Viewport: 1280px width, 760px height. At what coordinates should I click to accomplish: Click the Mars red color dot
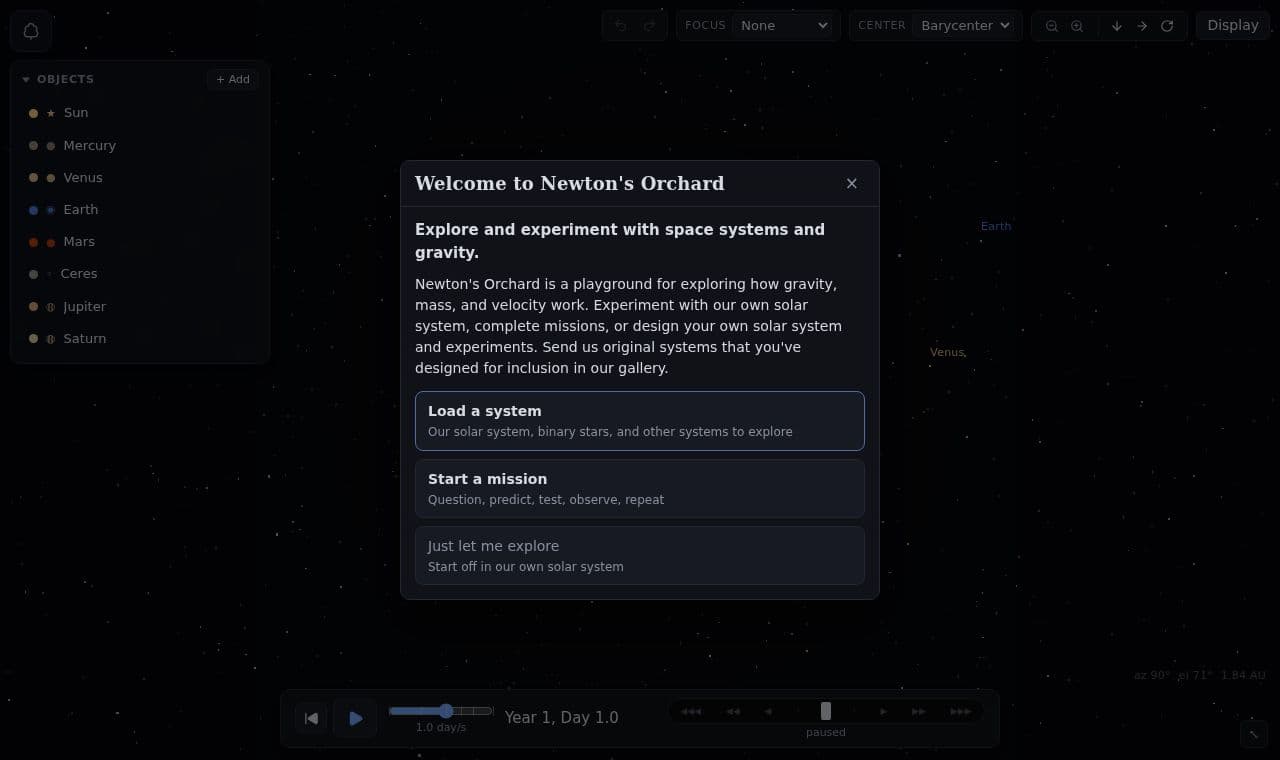pos(33,242)
